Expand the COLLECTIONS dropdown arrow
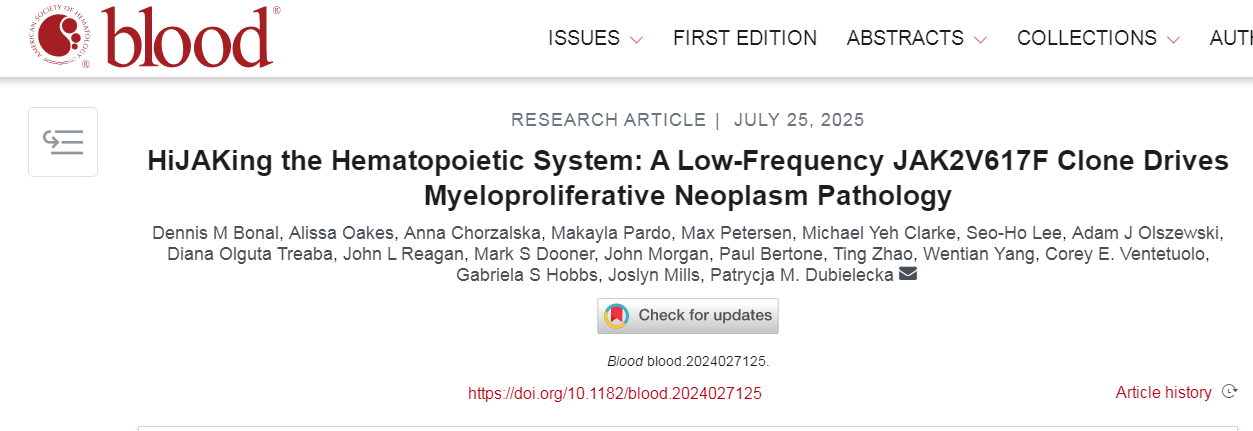Screen dimensions: 1253x431 coord(1173,40)
